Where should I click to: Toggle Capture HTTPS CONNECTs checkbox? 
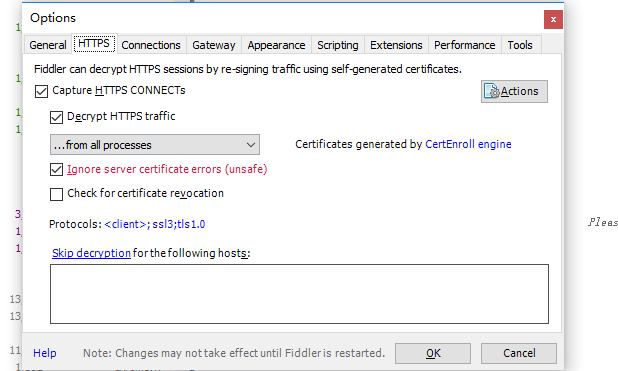coord(41,91)
